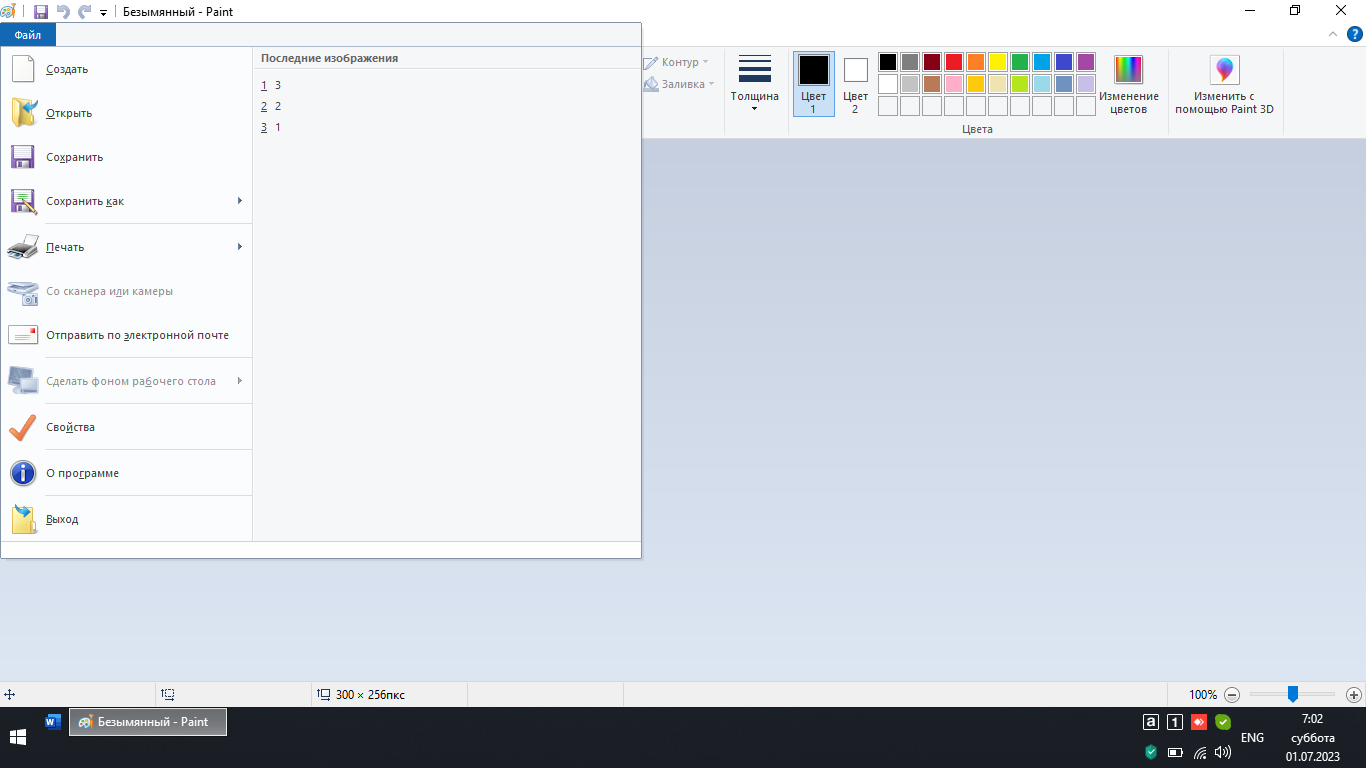Viewport: 1366px width, 768px height.
Task: Click the Открыть folder icon
Action: (x=23, y=113)
